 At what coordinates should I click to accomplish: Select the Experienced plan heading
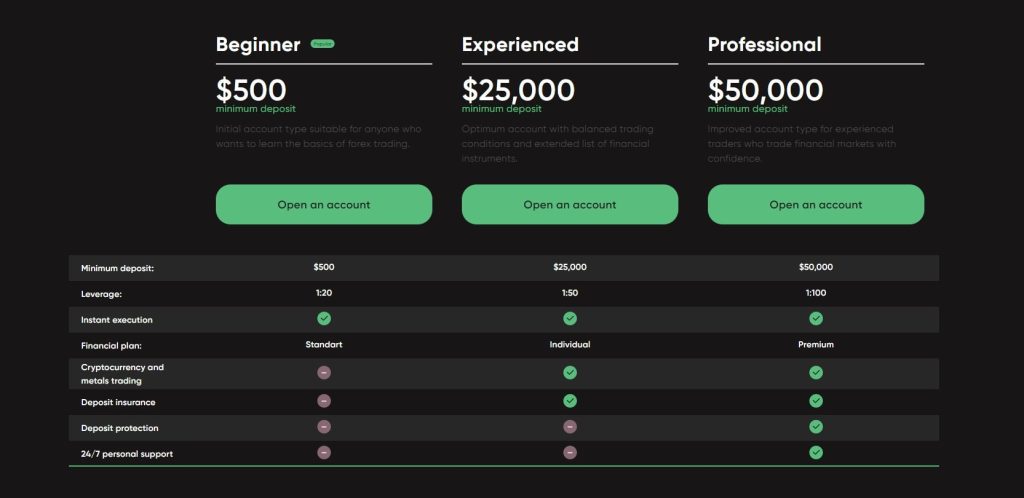point(520,44)
